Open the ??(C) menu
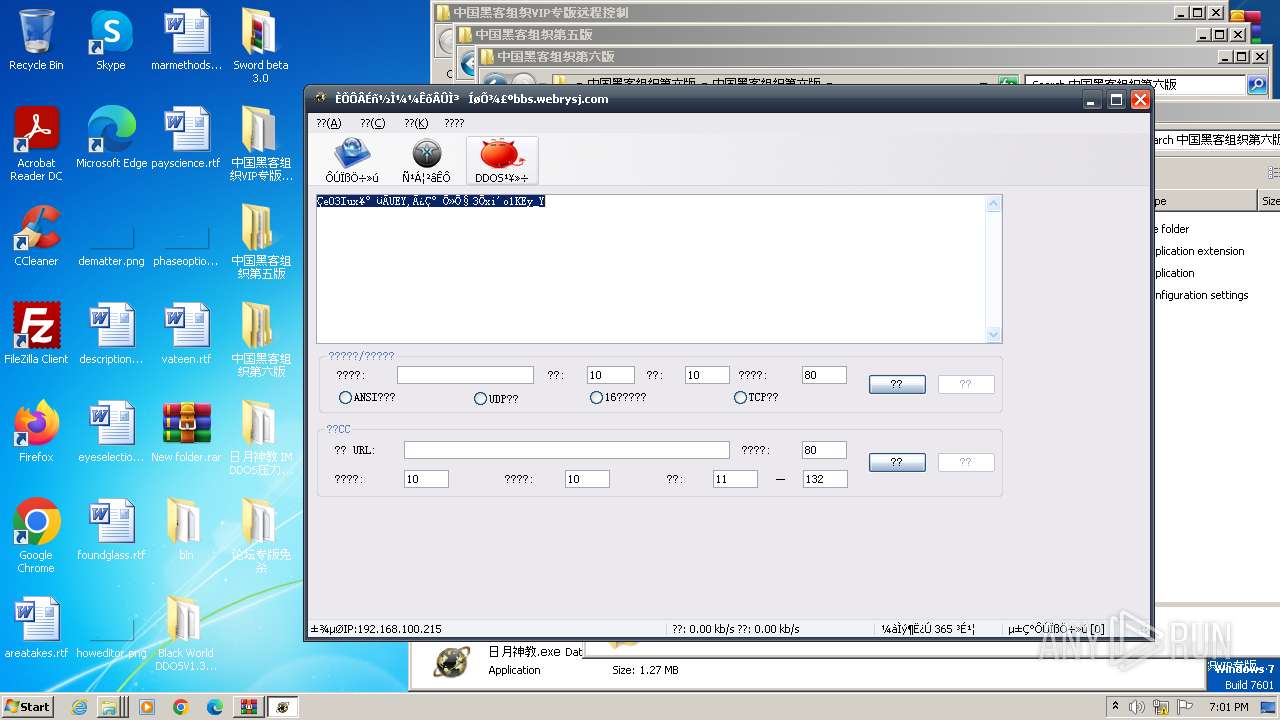Screen dimensions: 1280x720 click(x=372, y=123)
